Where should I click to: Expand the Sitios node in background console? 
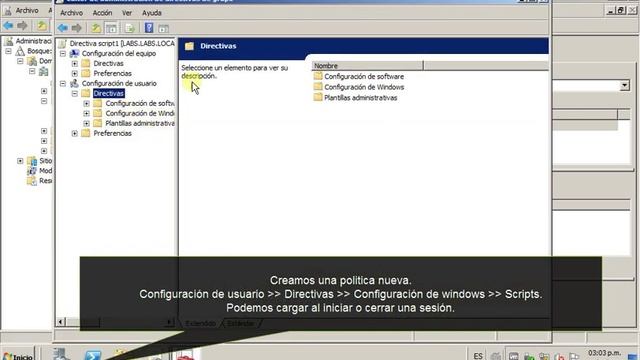click(x=20, y=161)
